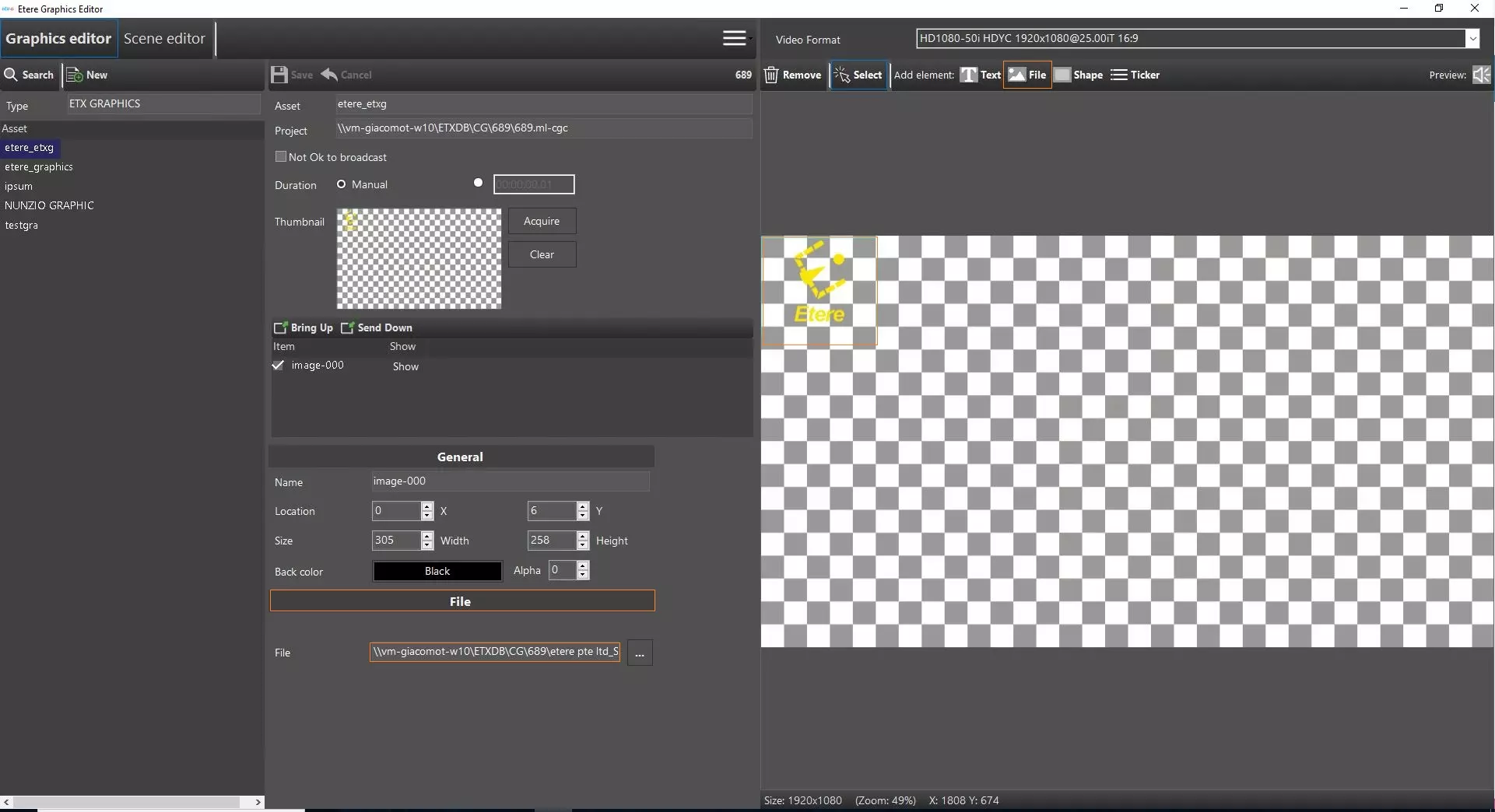The height and width of the screenshot is (812, 1495).
Task: Switch to the Scene editor tab
Action: (x=164, y=38)
